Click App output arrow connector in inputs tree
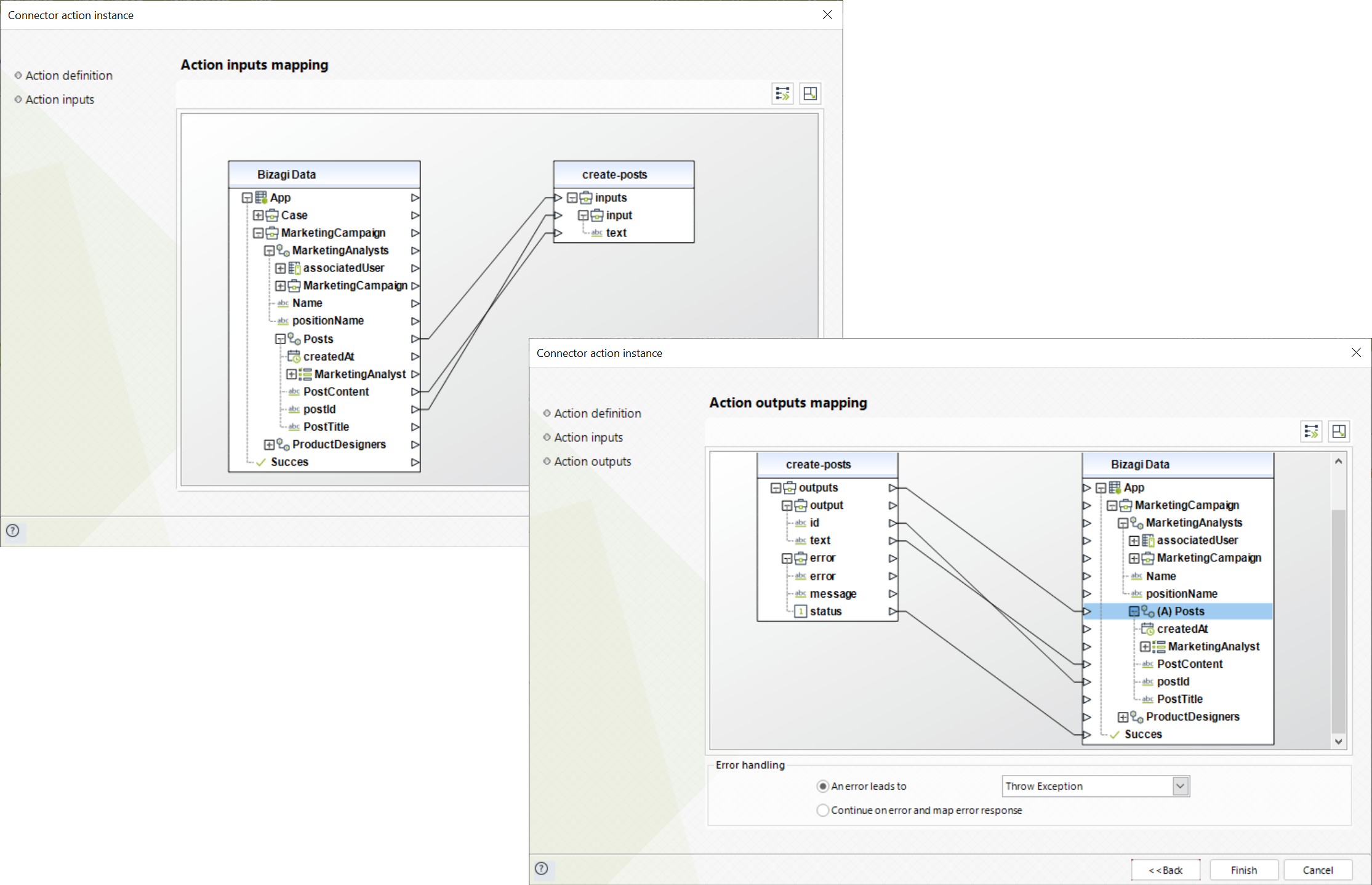The width and height of the screenshot is (1372, 885). (x=415, y=198)
